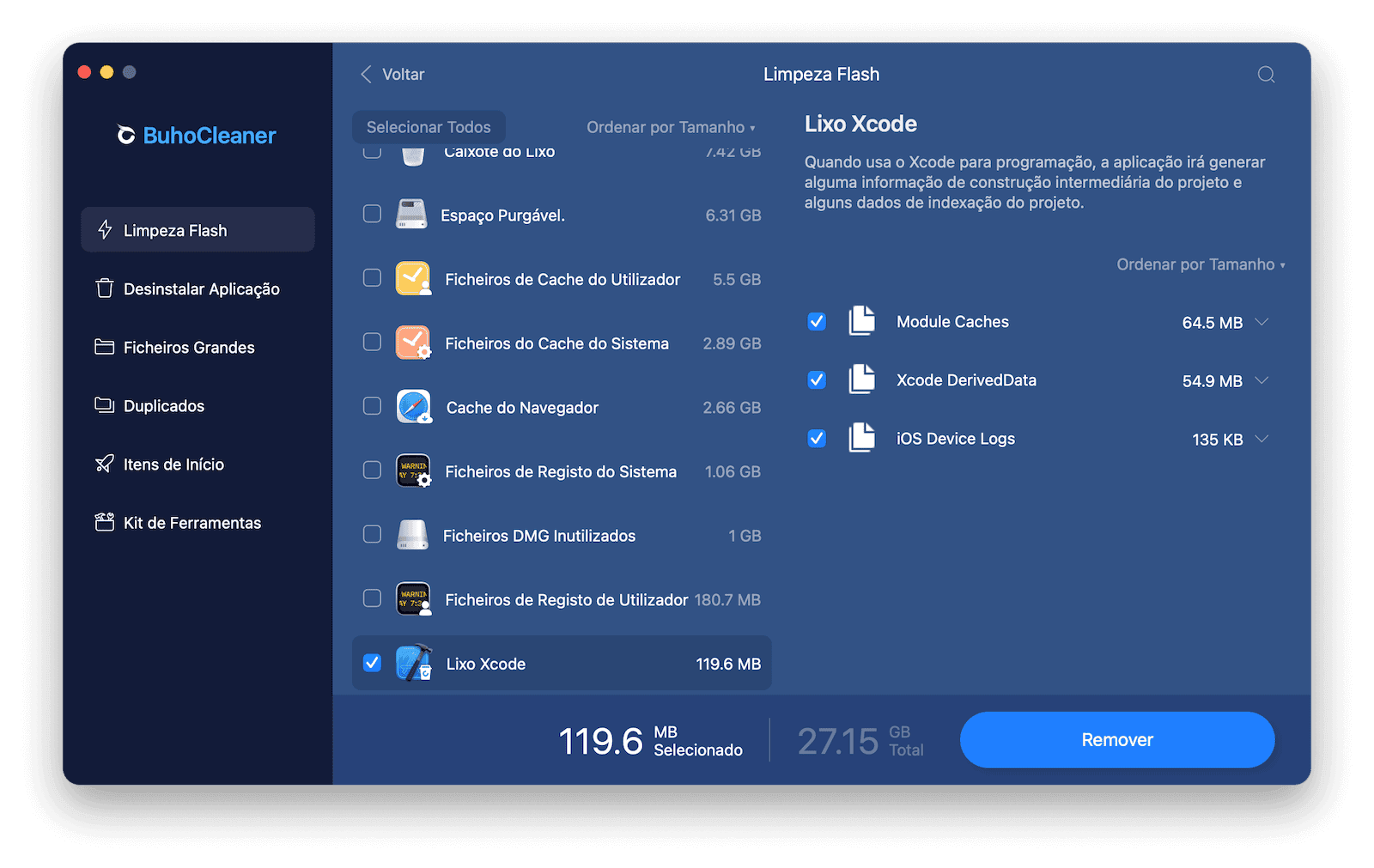1374x868 pixels.
Task: Uncheck the Xcode DerivedData checkbox
Action: (x=817, y=380)
